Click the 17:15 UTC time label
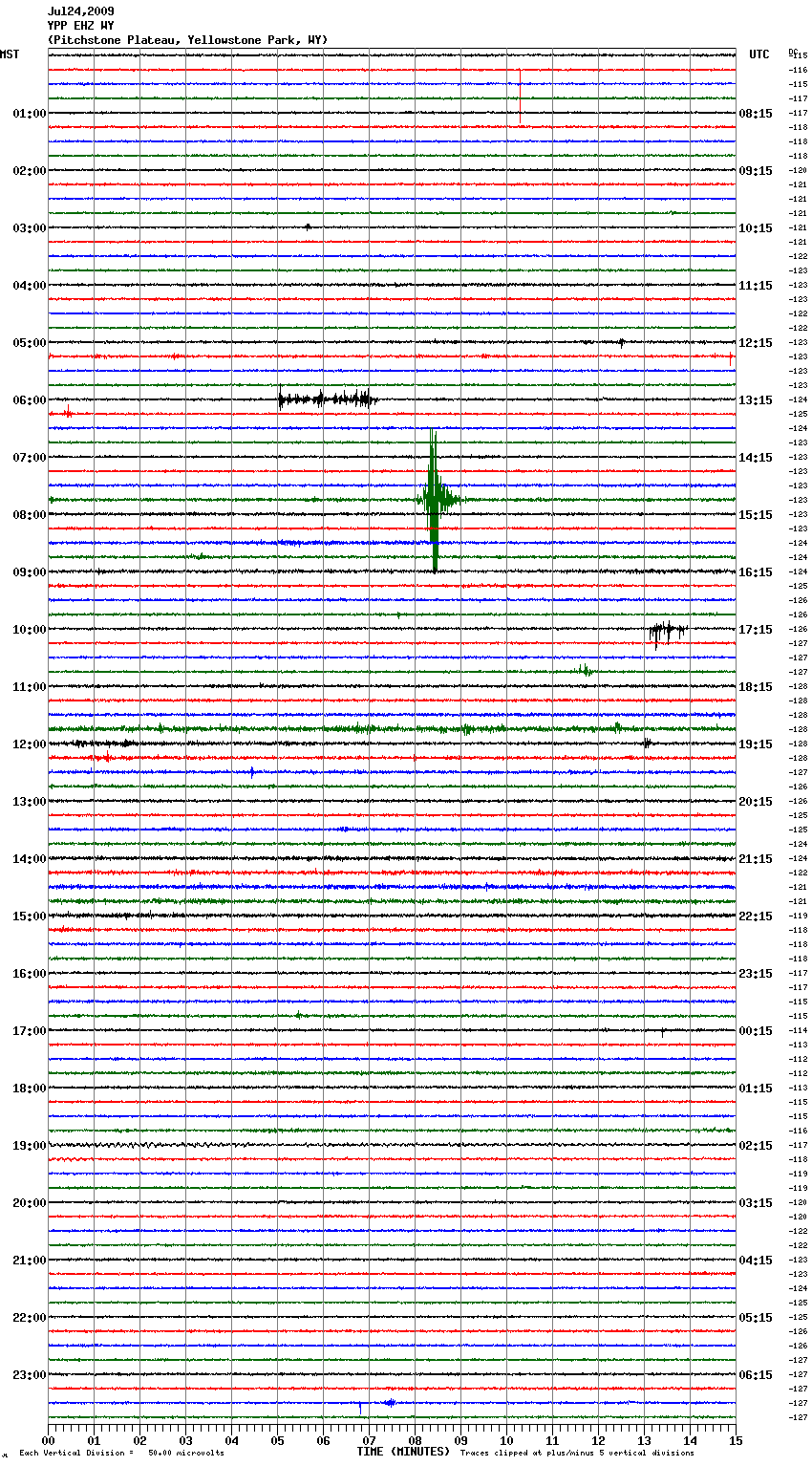The height and width of the screenshot is (1466, 812). (756, 630)
